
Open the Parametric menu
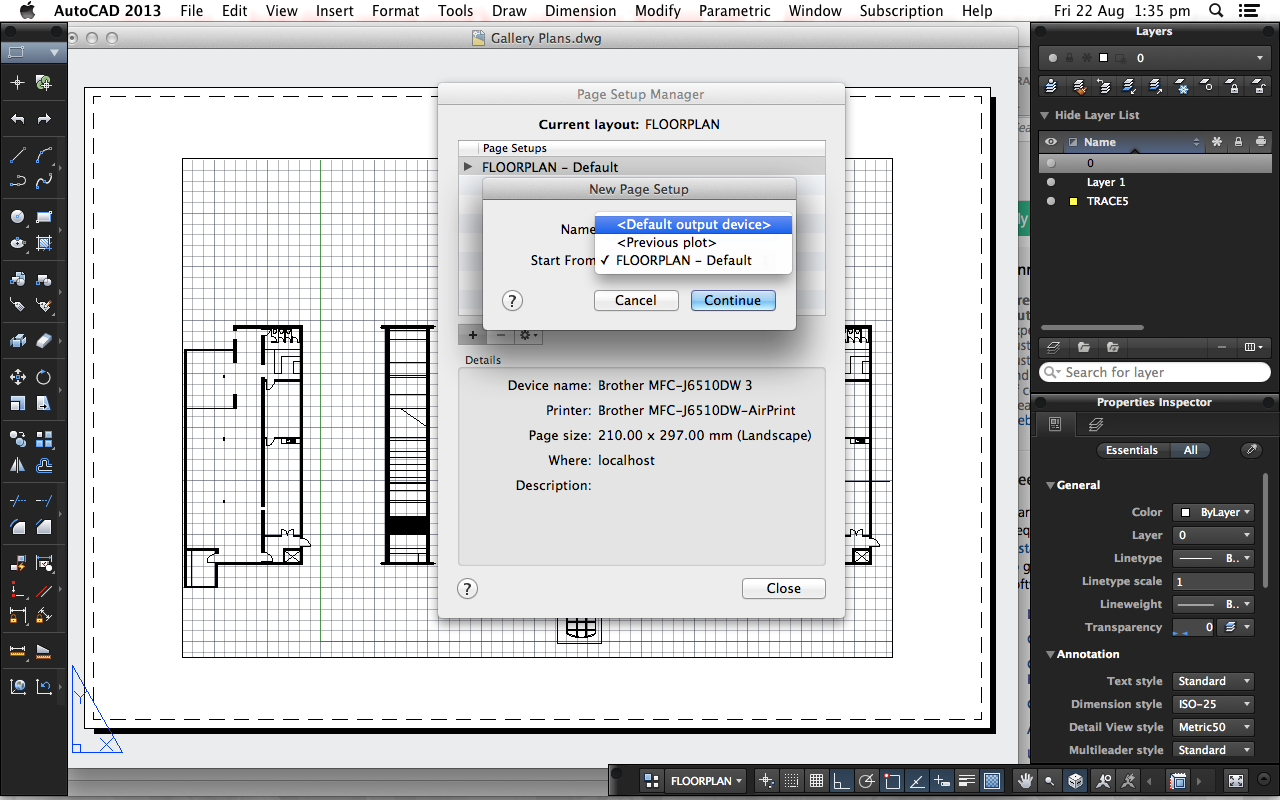pos(734,11)
